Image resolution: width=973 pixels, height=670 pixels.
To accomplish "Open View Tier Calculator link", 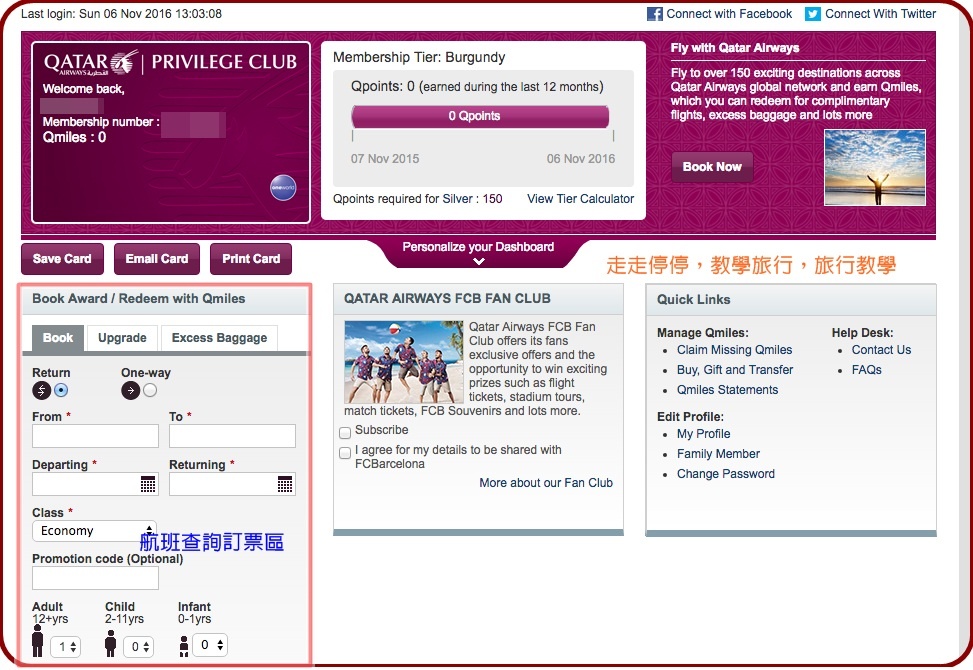I will [580, 199].
